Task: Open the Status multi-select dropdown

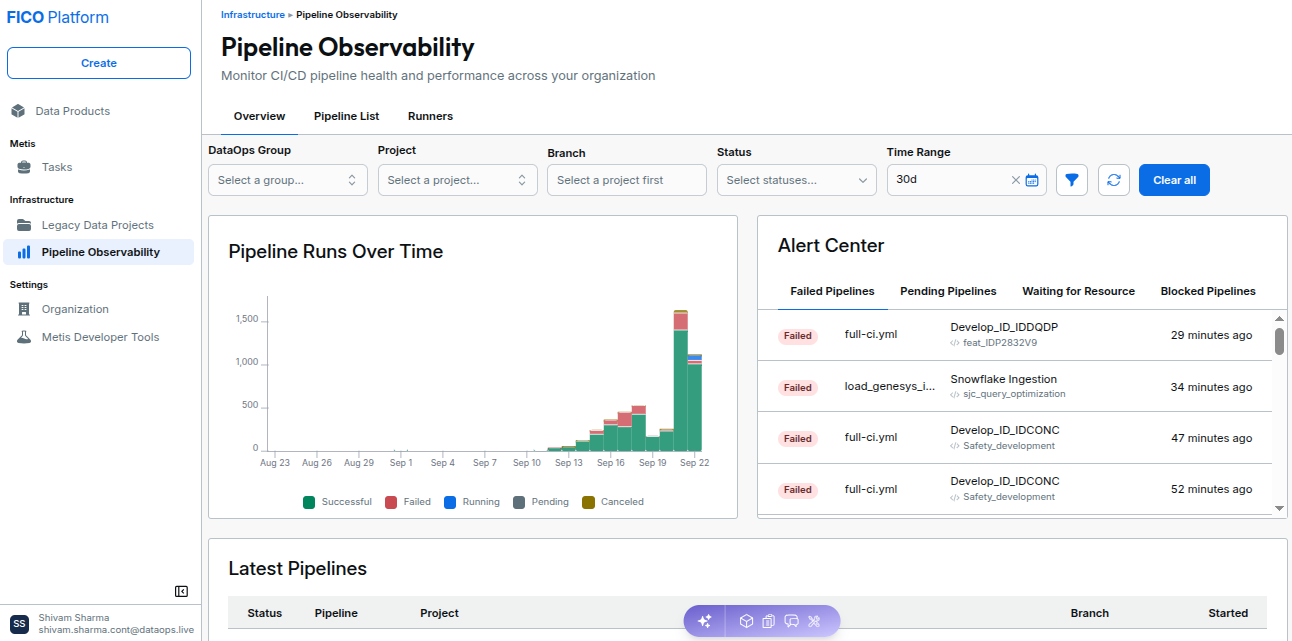Action: coord(797,180)
